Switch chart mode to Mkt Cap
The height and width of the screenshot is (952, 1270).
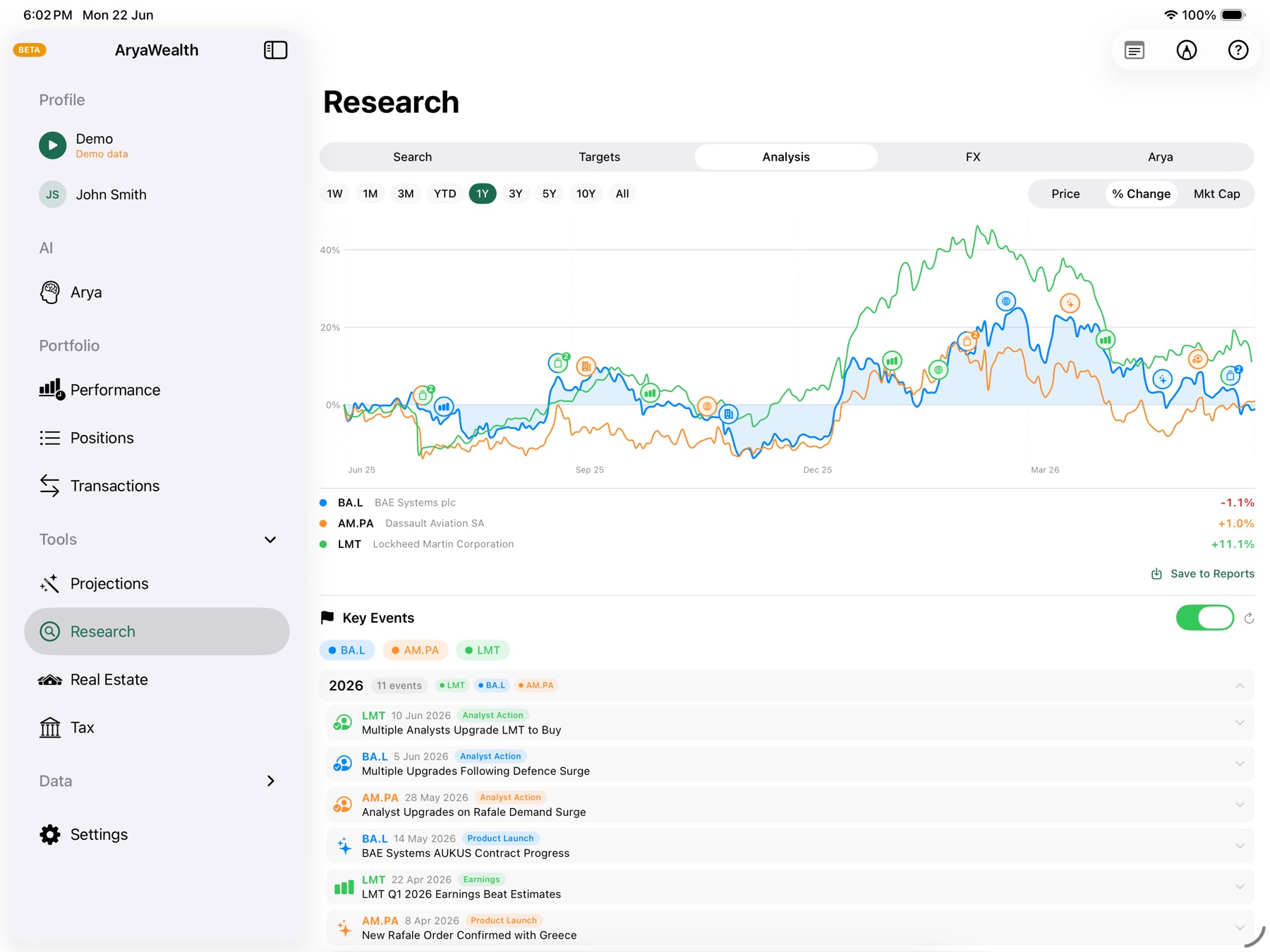(x=1216, y=194)
